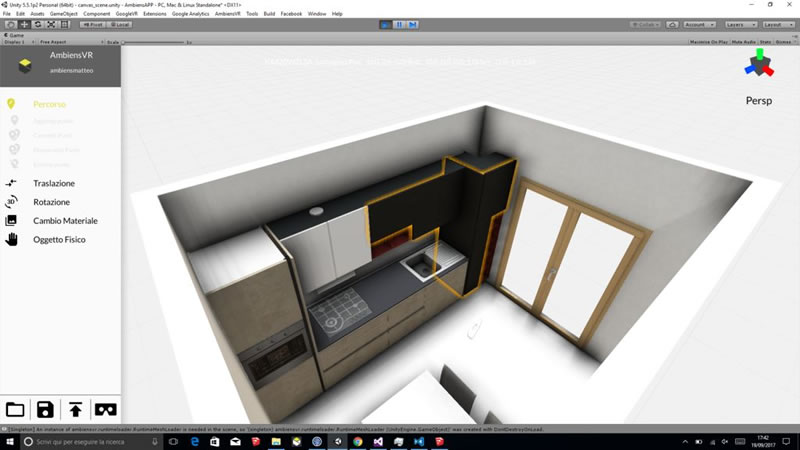Viewport: 800px width, 450px height.
Task: Click the Cambio Materiale image icon
Action: pos(12,220)
